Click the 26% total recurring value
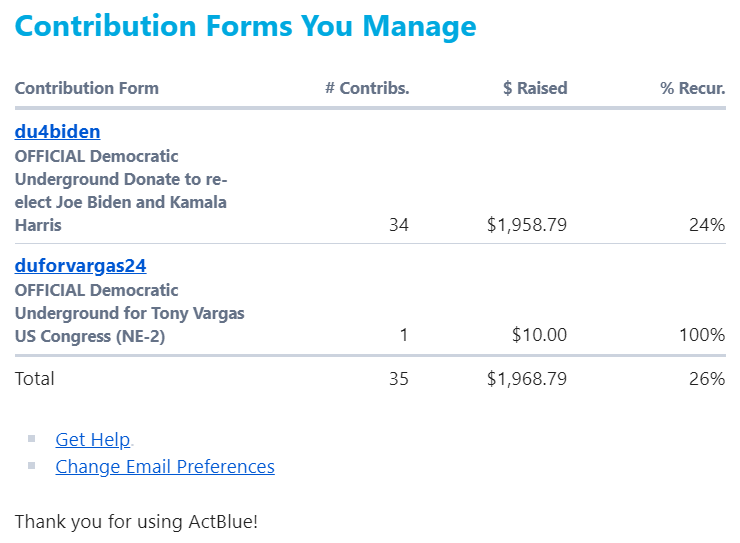This screenshot has width=740, height=543. [706, 379]
